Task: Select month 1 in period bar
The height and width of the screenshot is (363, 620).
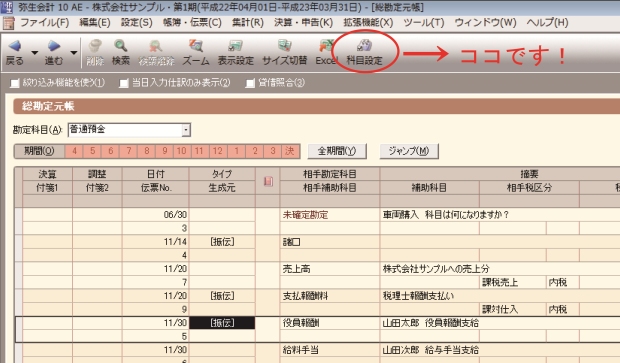Action: click(x=236, y=151)
